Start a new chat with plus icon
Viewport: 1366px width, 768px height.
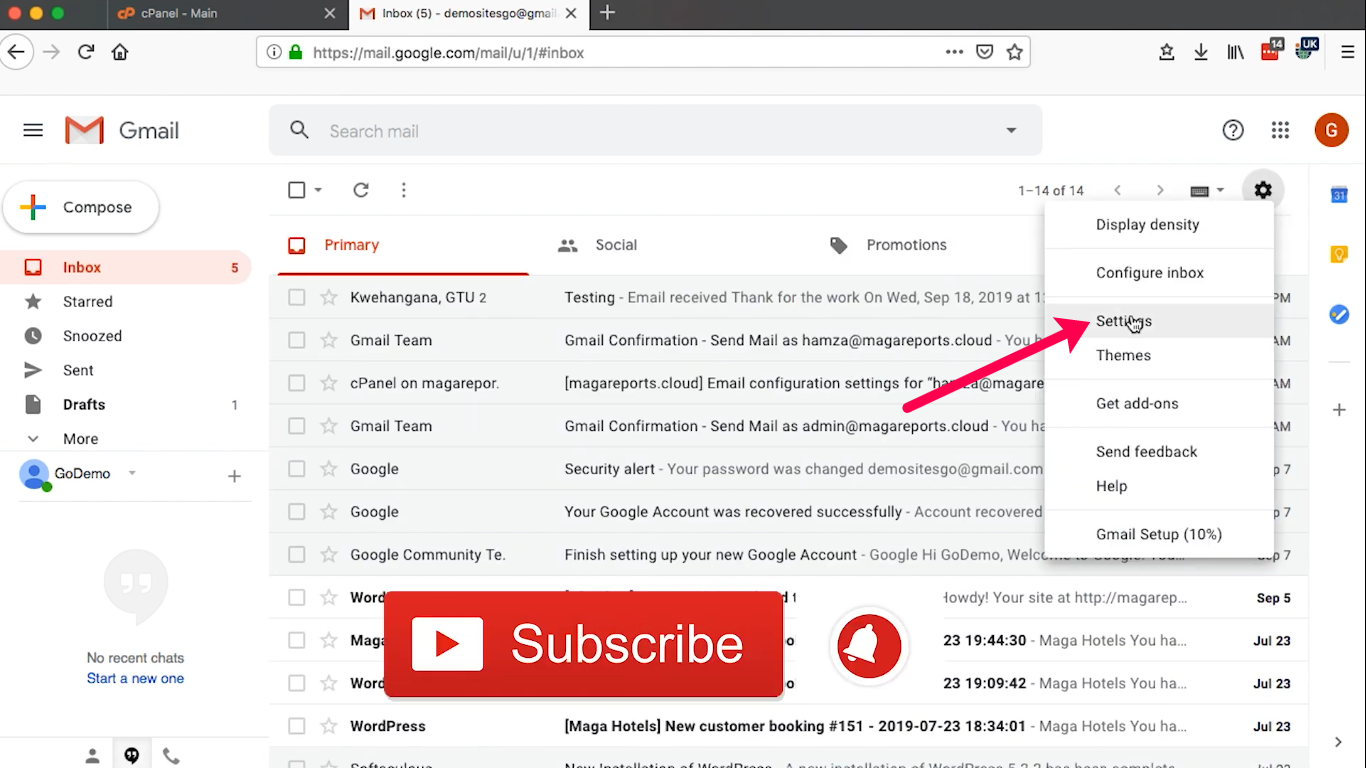pyautogui.click(x=234, y=477)
